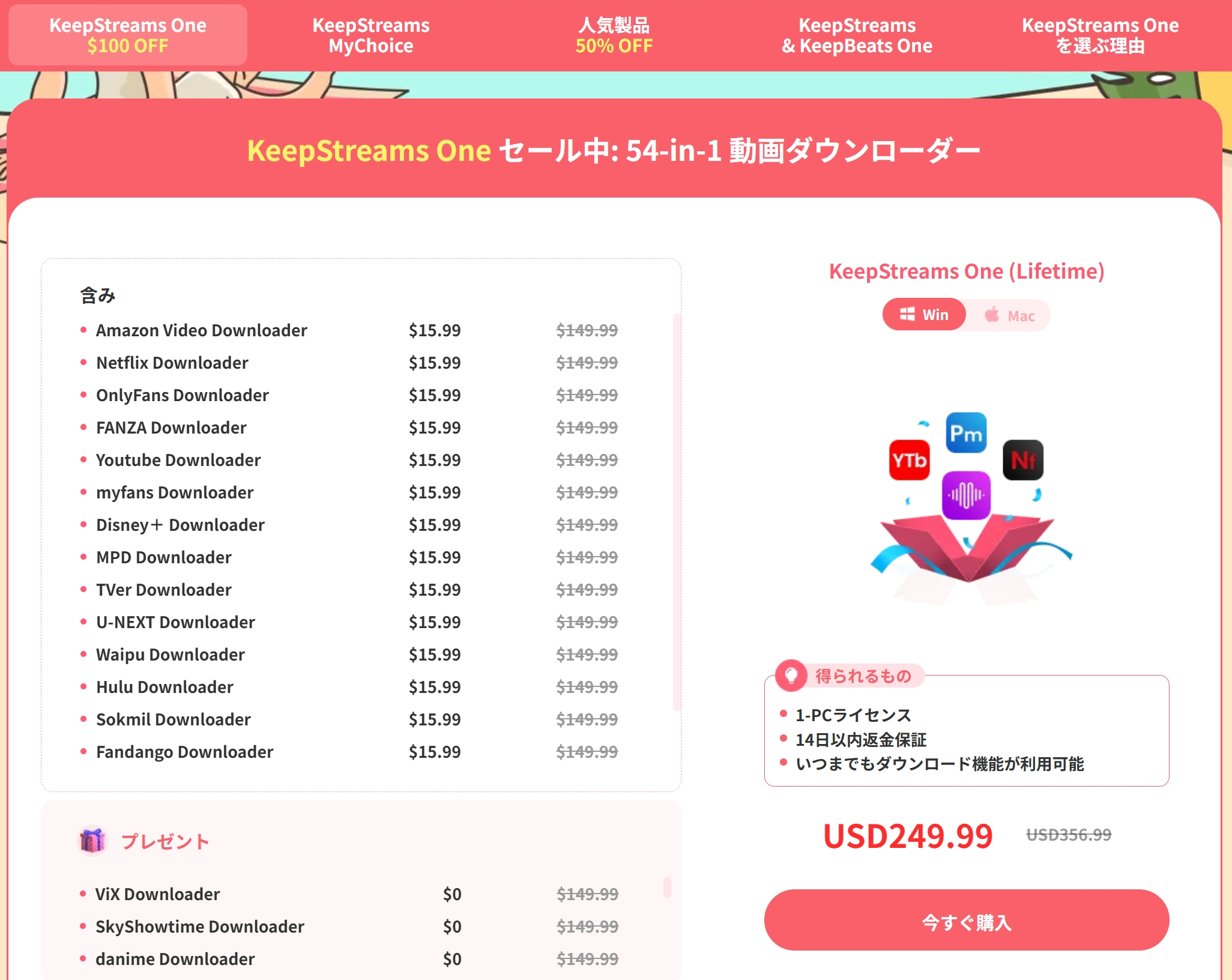
Task: Click the 今すぐ購入 buy button
Action: 966,920
